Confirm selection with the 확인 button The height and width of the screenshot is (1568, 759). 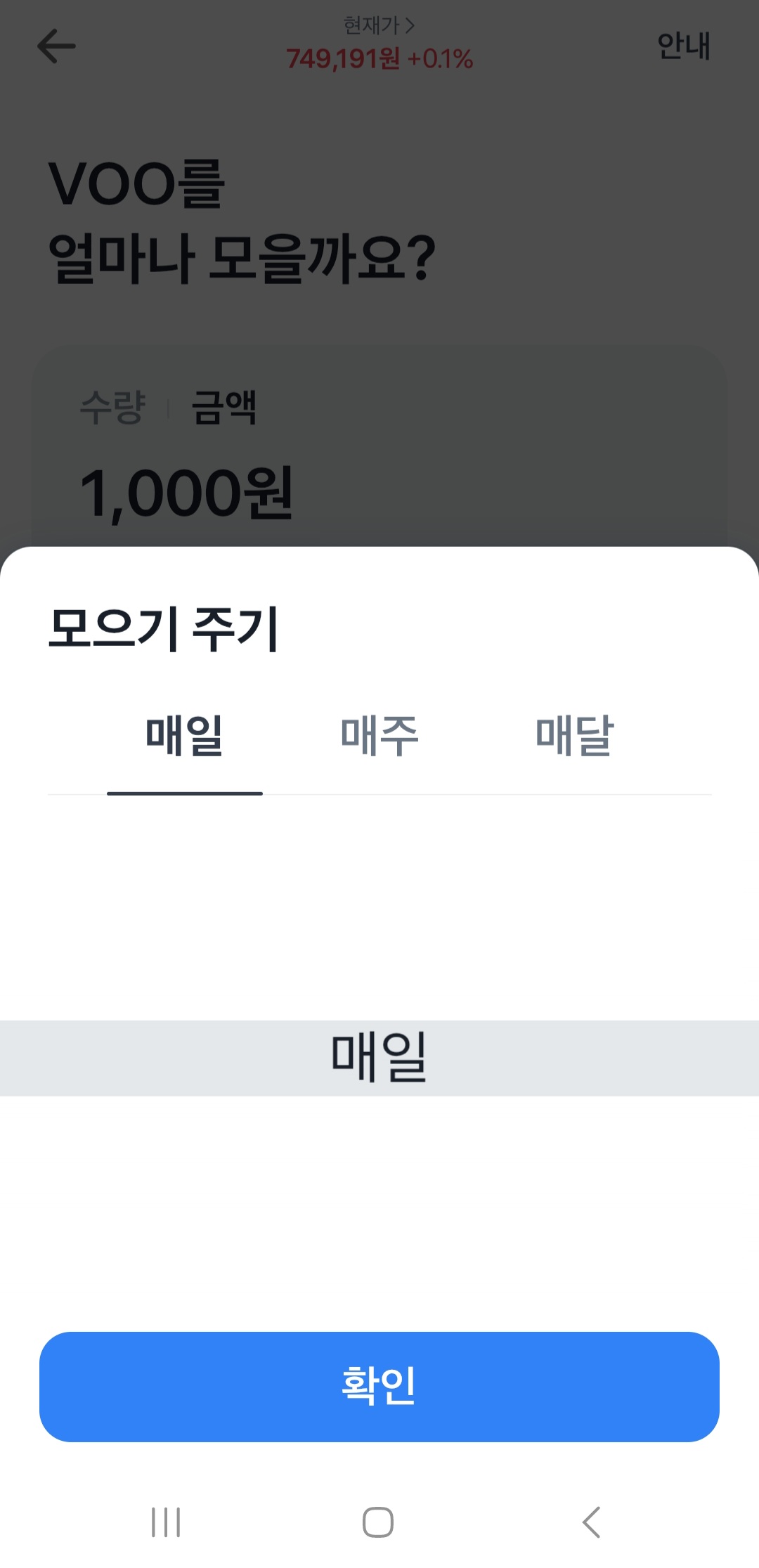tap(379, 1386)
